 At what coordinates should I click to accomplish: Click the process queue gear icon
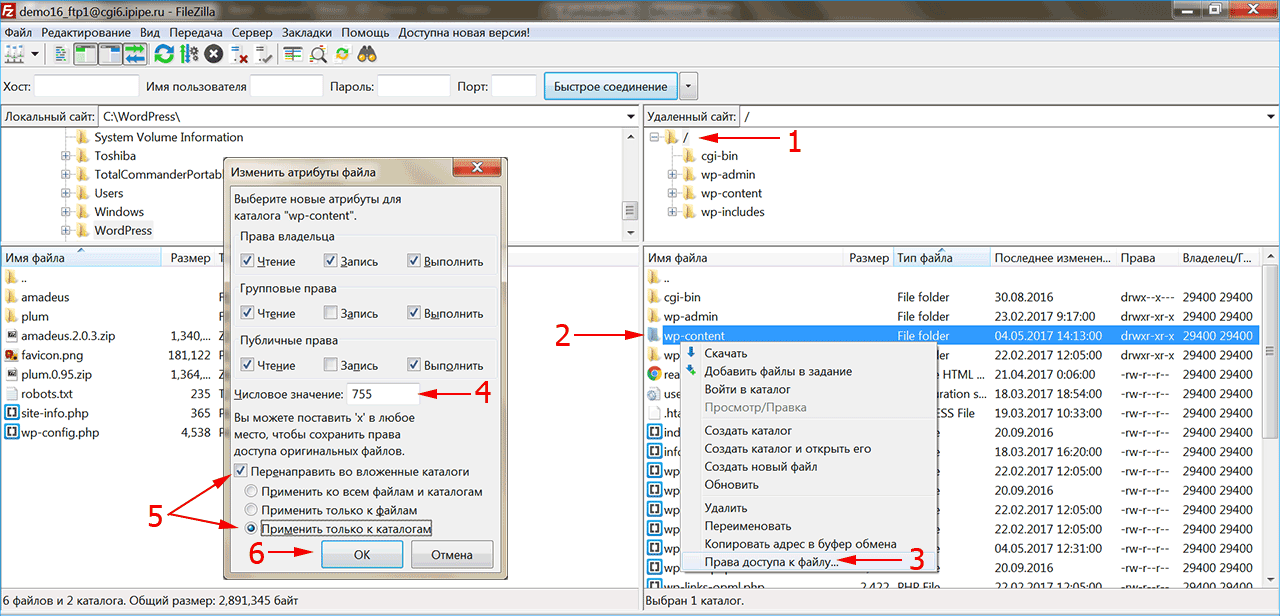189,53
